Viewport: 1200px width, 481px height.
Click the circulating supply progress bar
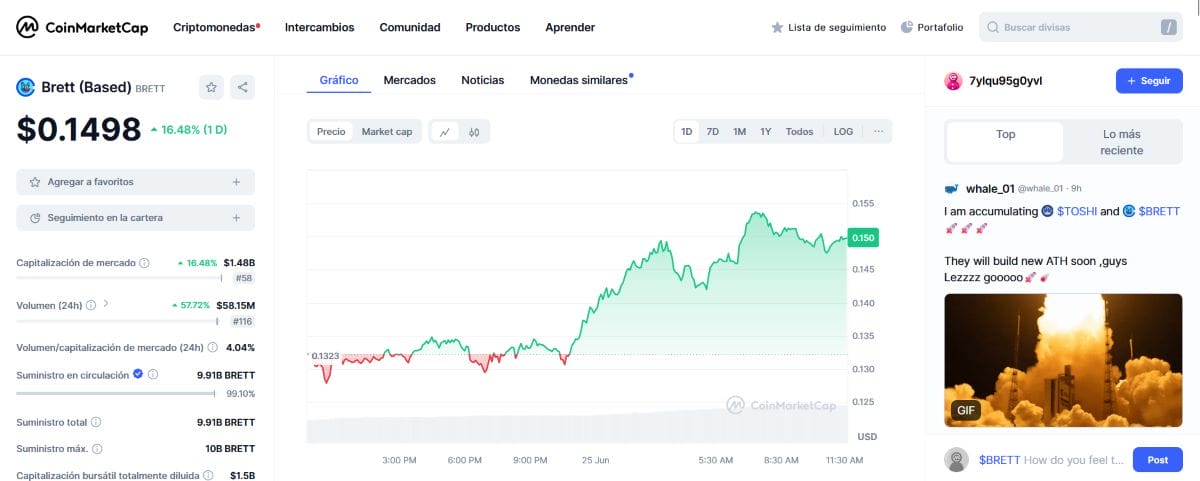coord(115,394)
